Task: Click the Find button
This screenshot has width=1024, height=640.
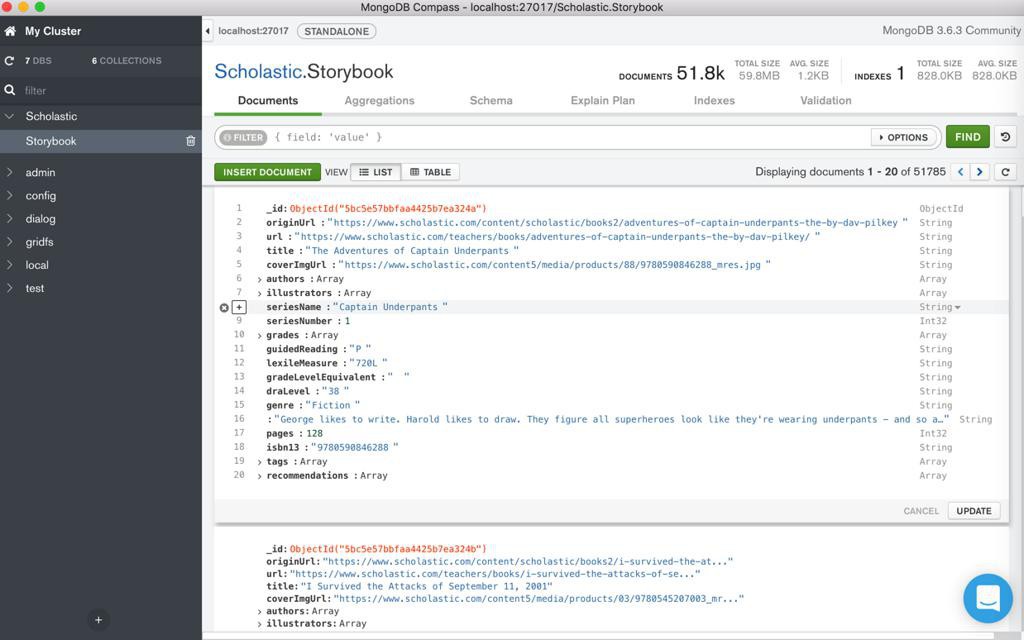Action: (x=968, y=137)
